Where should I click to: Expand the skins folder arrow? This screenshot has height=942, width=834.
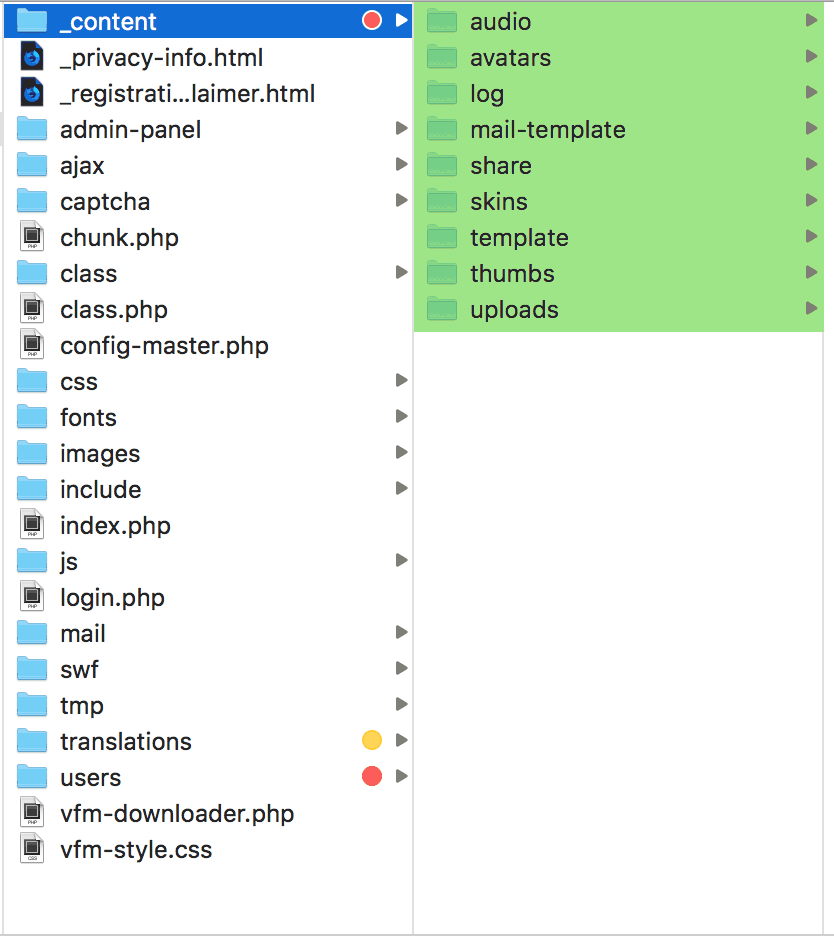[x=811, y=201]
